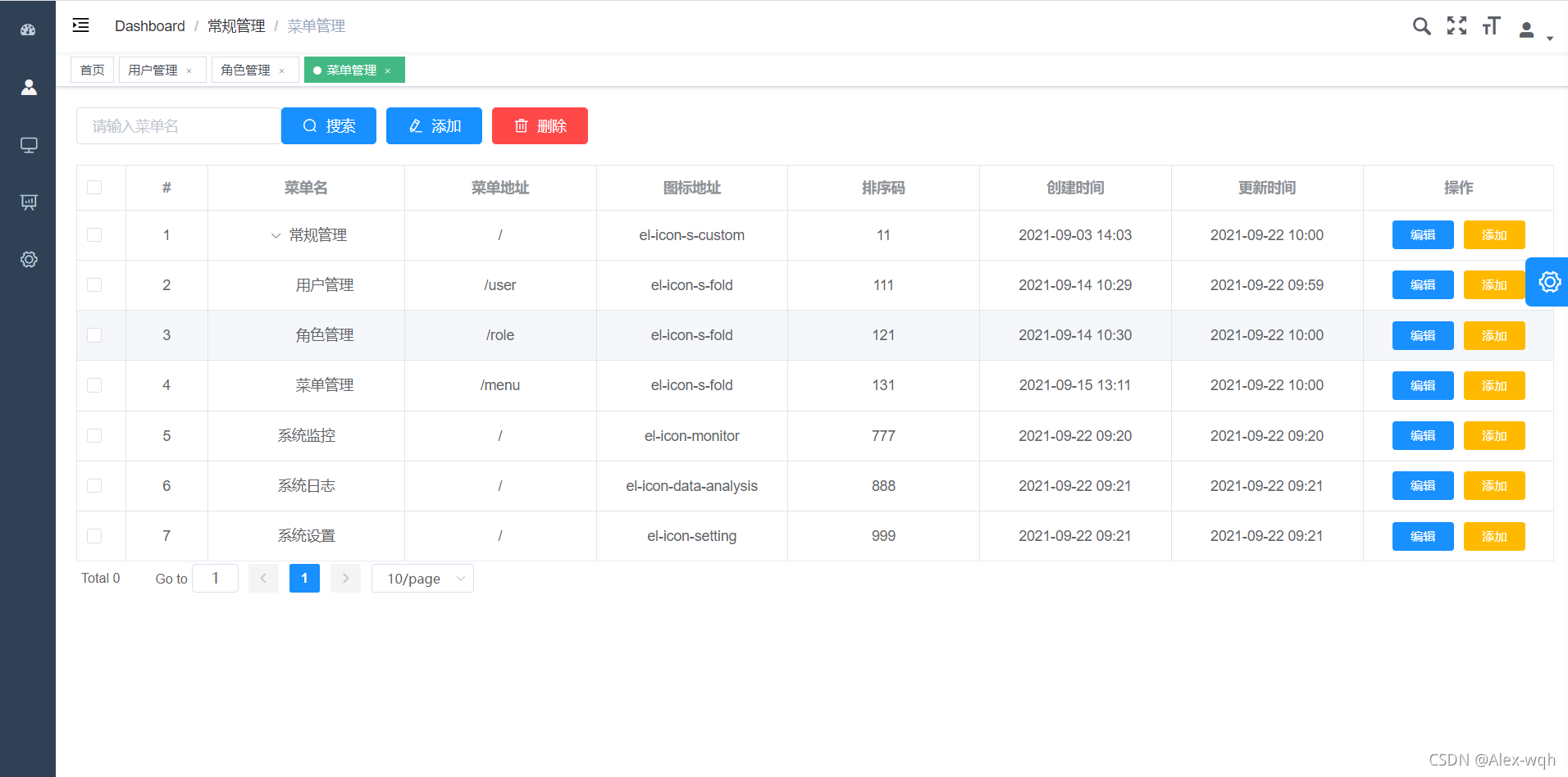The width and height of the screenshot is (1568, 777).
Task: Toggle the sidebar collapse hamburger icon
Action: [x=80, y=25]
